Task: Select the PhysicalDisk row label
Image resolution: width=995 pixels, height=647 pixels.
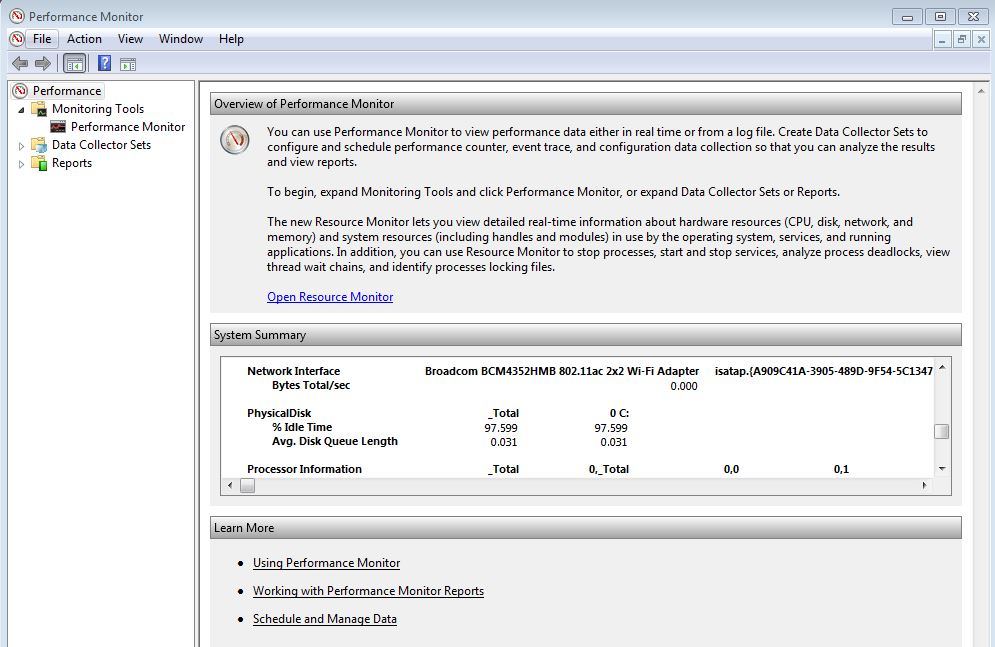Action: (x=279, y=413)
